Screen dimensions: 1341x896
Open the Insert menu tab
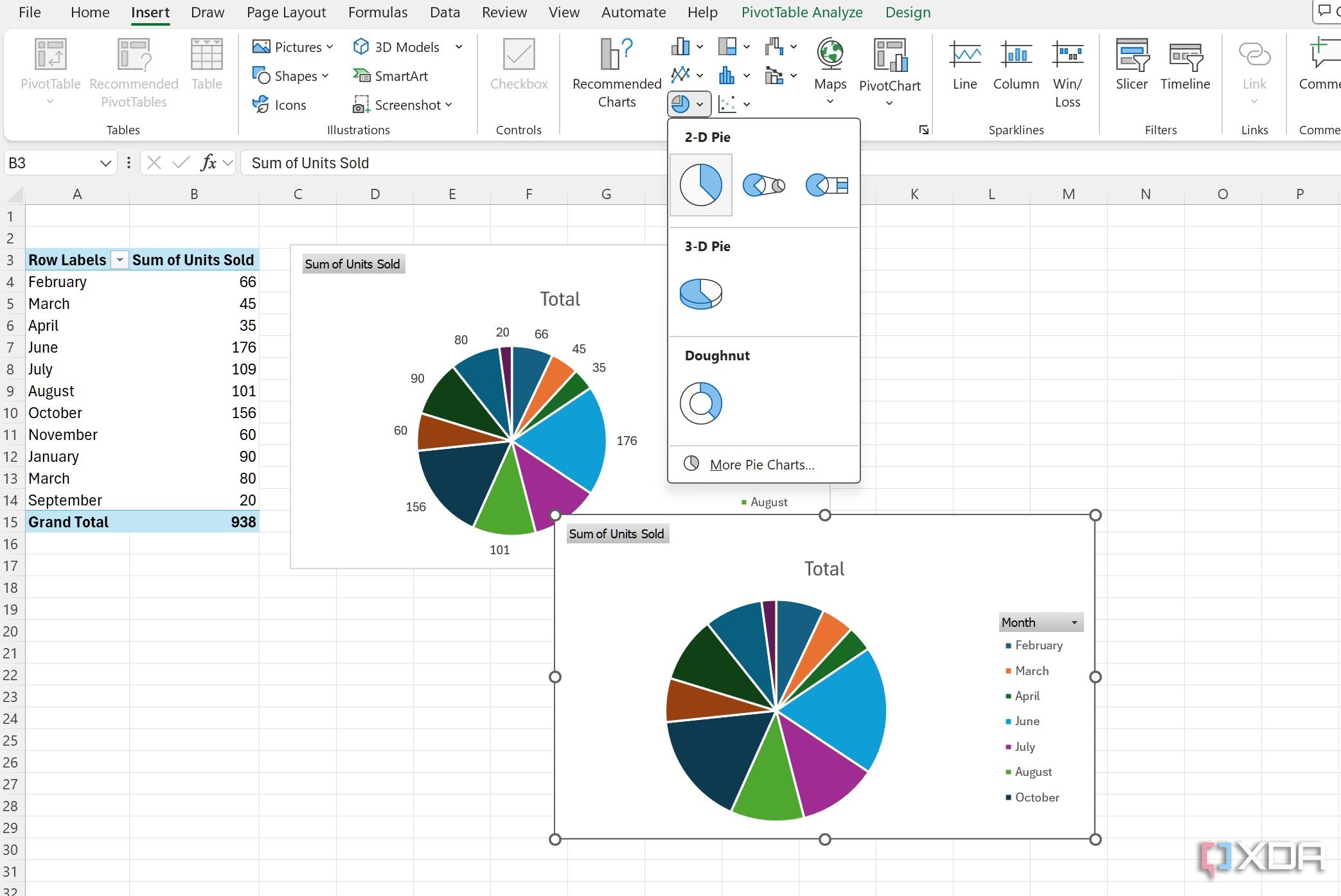(148, 12)
